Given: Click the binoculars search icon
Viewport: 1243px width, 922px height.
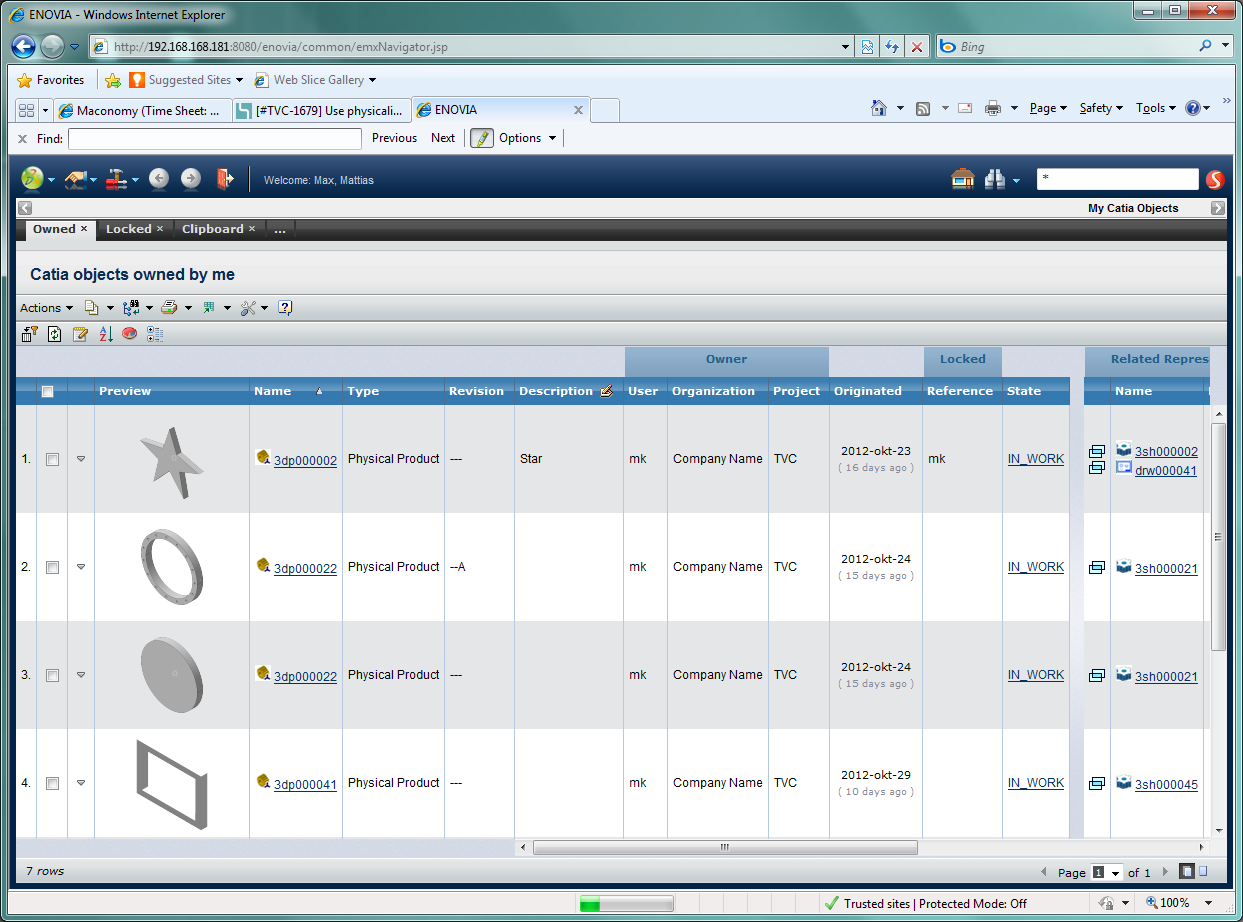Looking at the screenshot, I should pyautogui.click(x=994, y=179).
